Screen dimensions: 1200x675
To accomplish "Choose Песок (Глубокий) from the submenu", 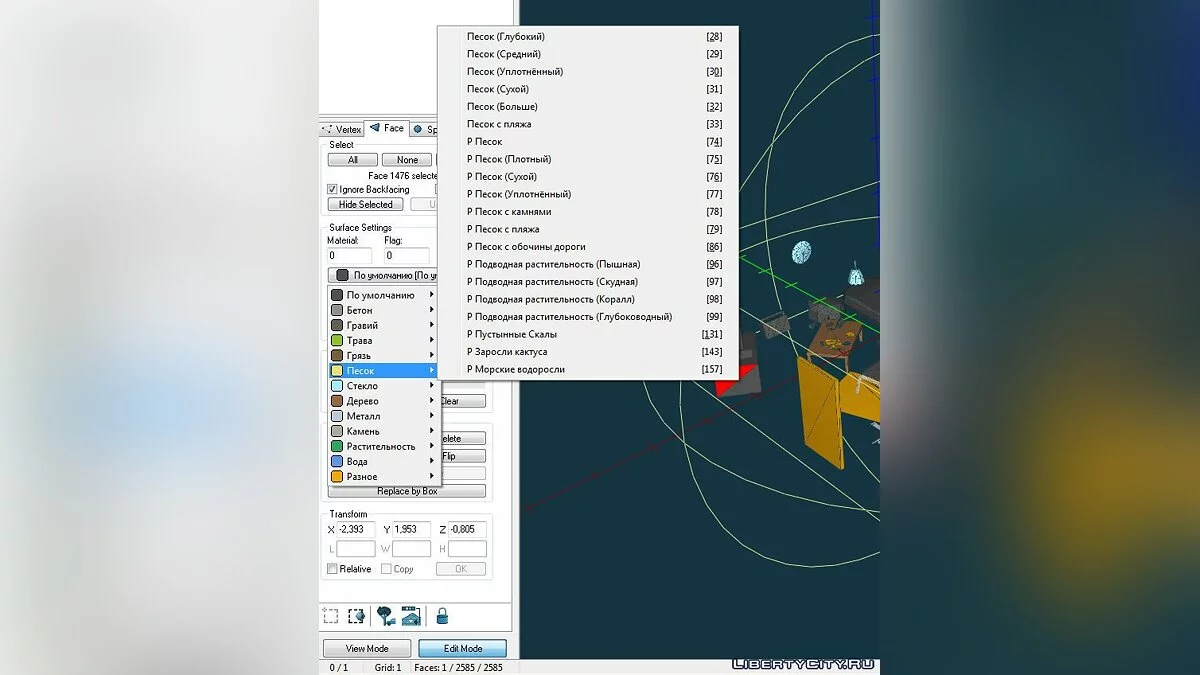I will pyautogui.click(x=505, y=37).
